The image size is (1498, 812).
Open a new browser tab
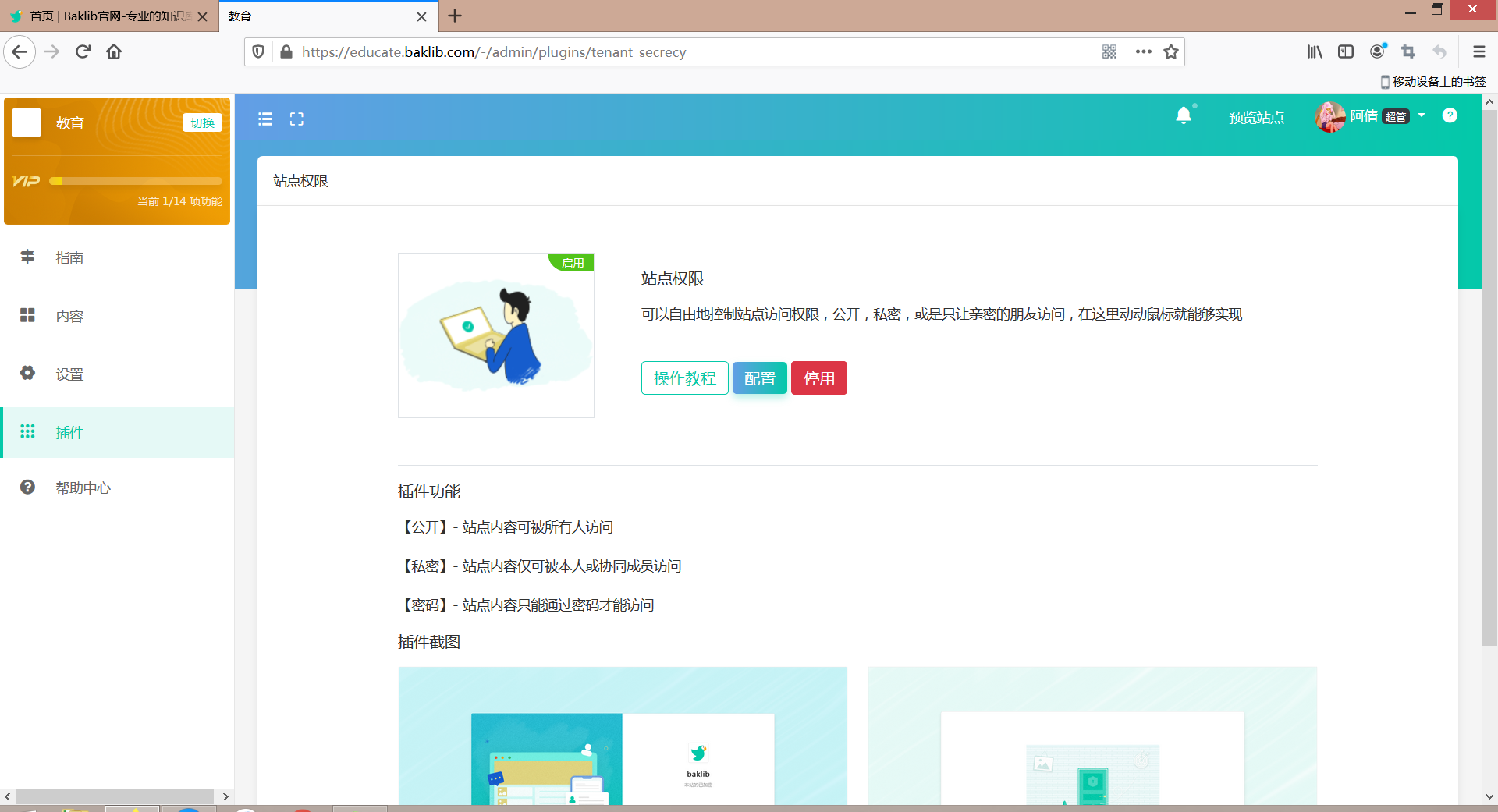(x=456, y=16)
